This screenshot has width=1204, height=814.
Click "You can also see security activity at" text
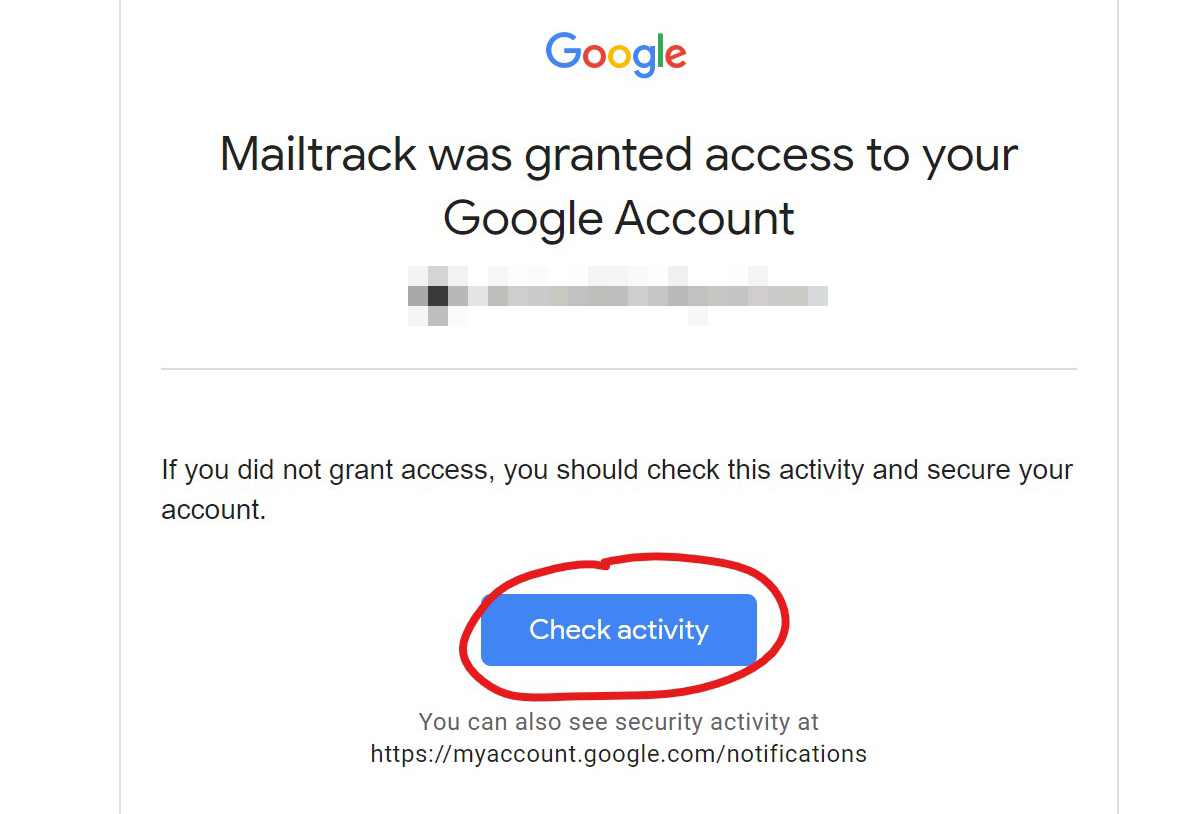618,722
